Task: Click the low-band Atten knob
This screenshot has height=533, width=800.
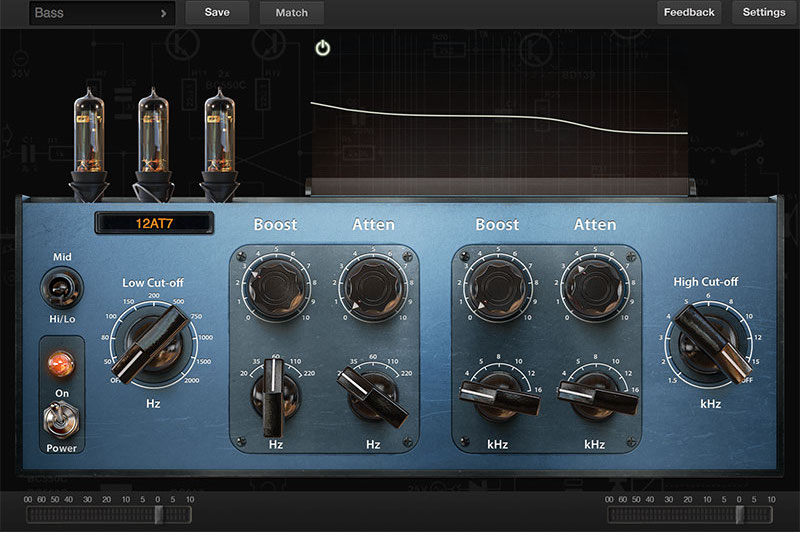Action: point(373,289)
